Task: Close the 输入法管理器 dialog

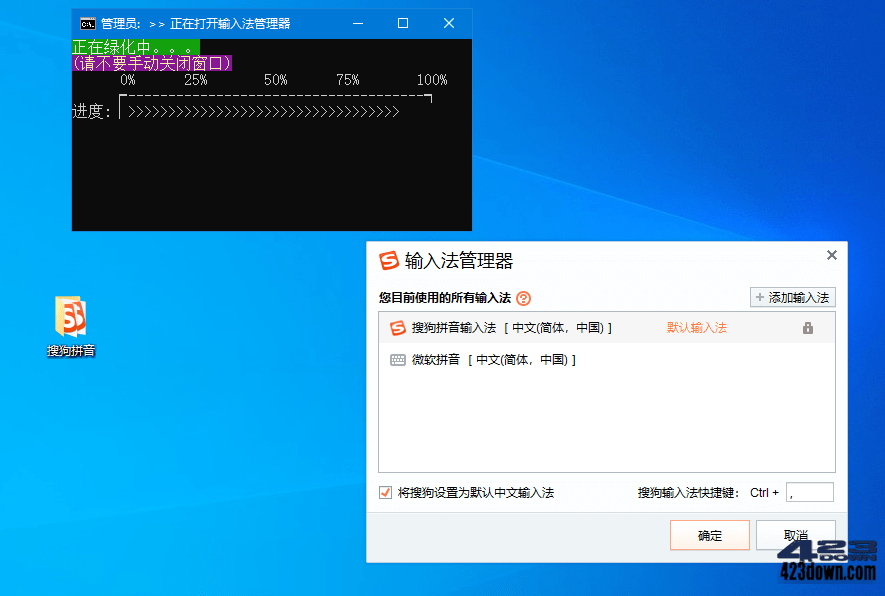Action: click(831, 255)
